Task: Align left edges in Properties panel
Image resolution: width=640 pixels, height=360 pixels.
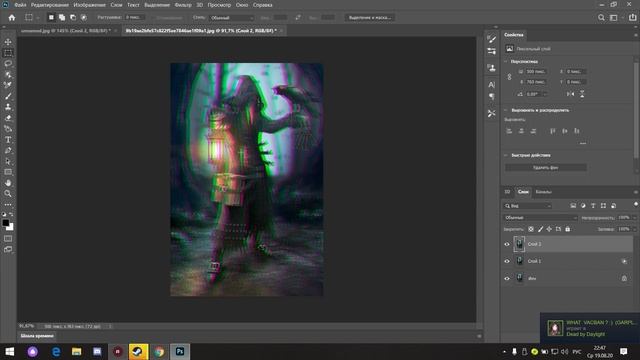Action: 509,131
